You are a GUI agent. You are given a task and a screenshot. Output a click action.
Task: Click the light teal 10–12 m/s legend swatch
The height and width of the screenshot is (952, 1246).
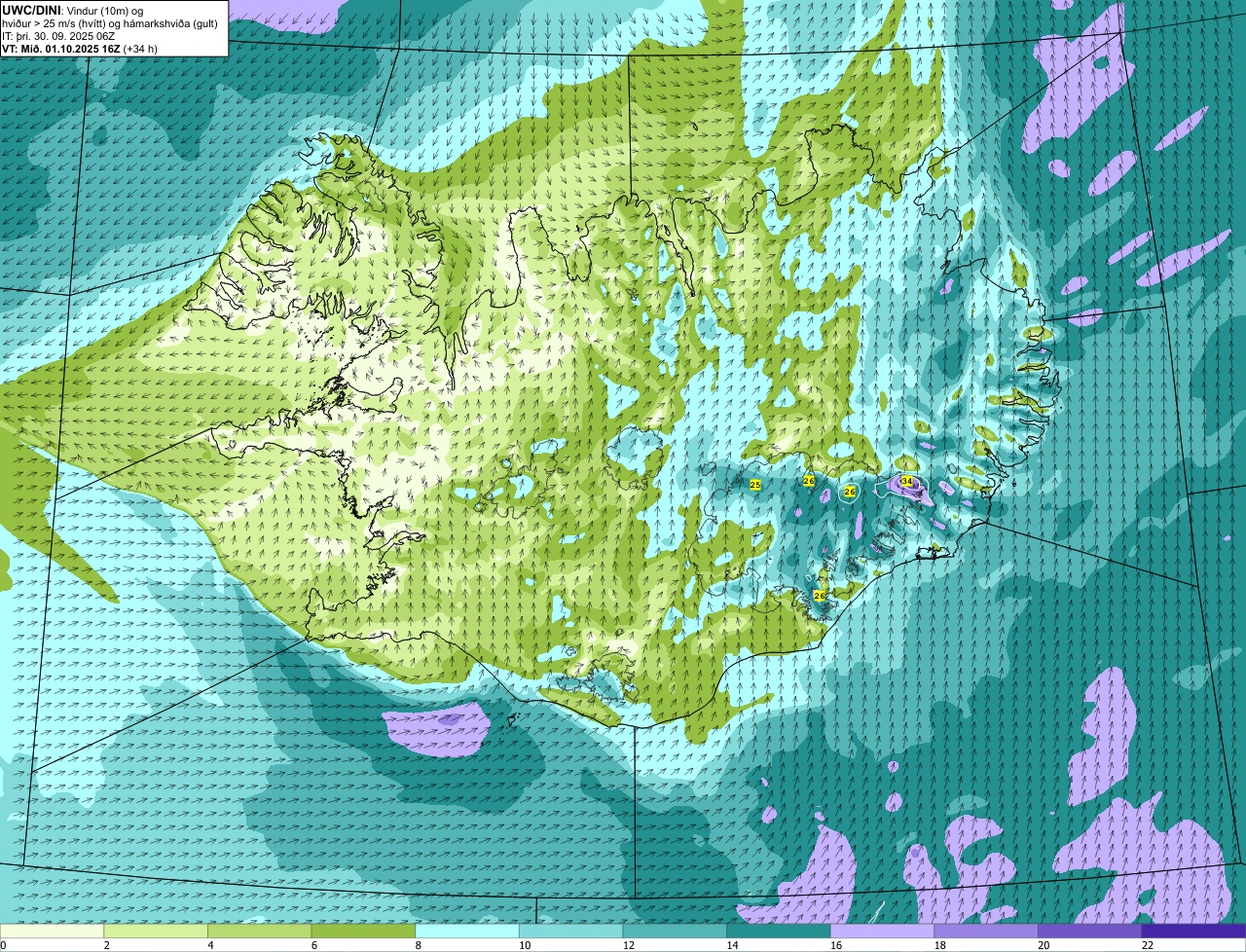(x=571, y=931)
